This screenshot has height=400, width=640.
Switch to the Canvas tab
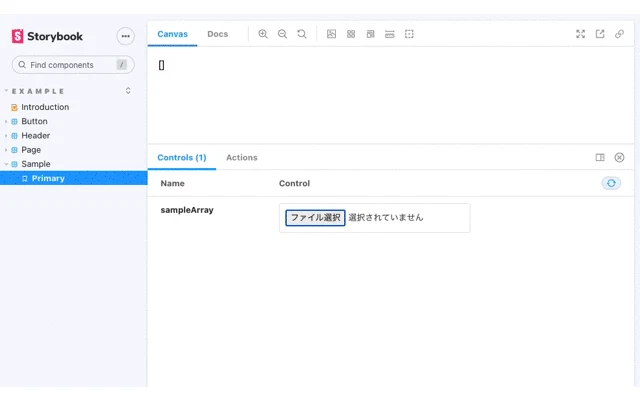(172, 34)
